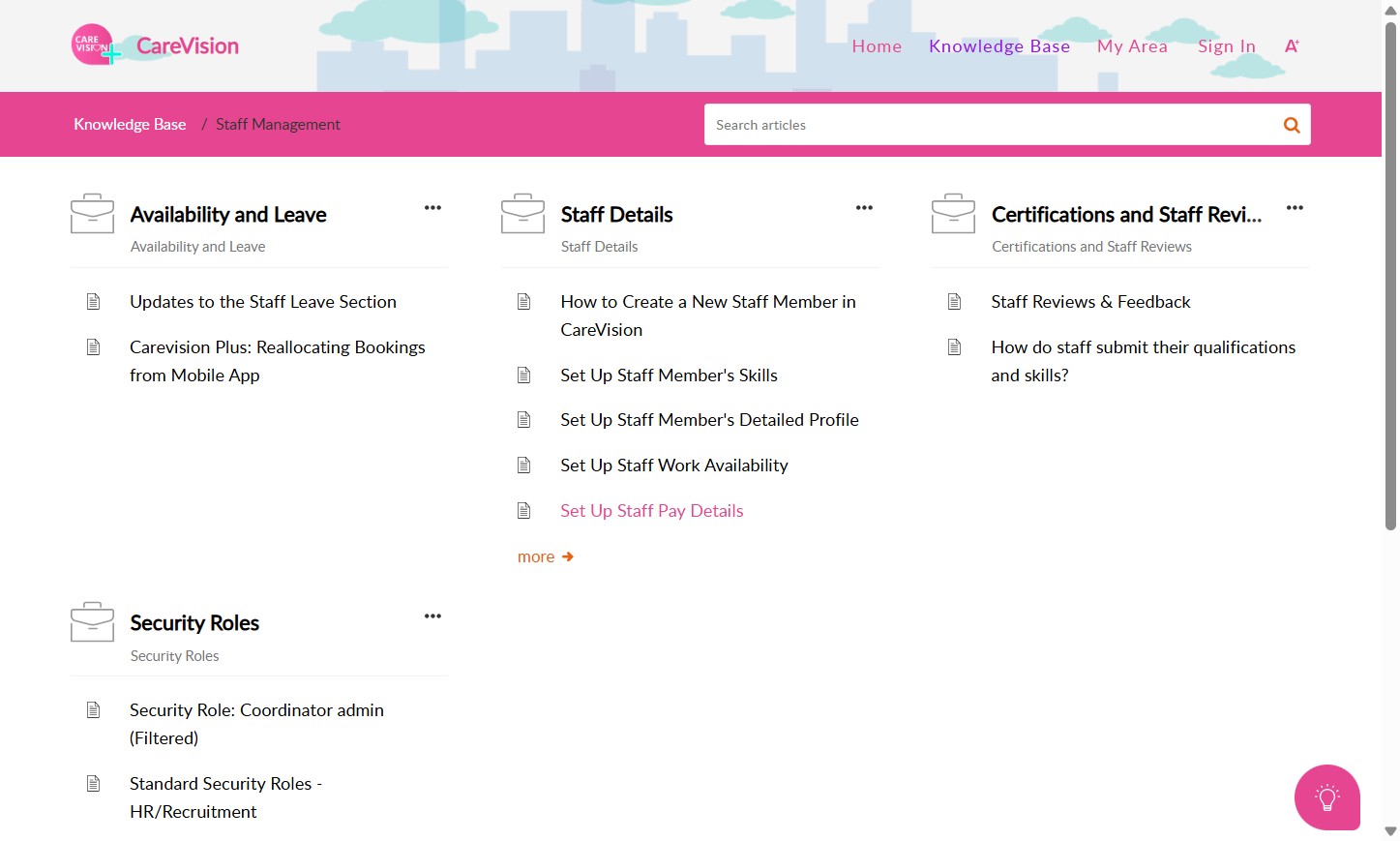The width and height of the screenshot is (1400, 841).
Task: Click the Sign In link
Action: 1226,46
